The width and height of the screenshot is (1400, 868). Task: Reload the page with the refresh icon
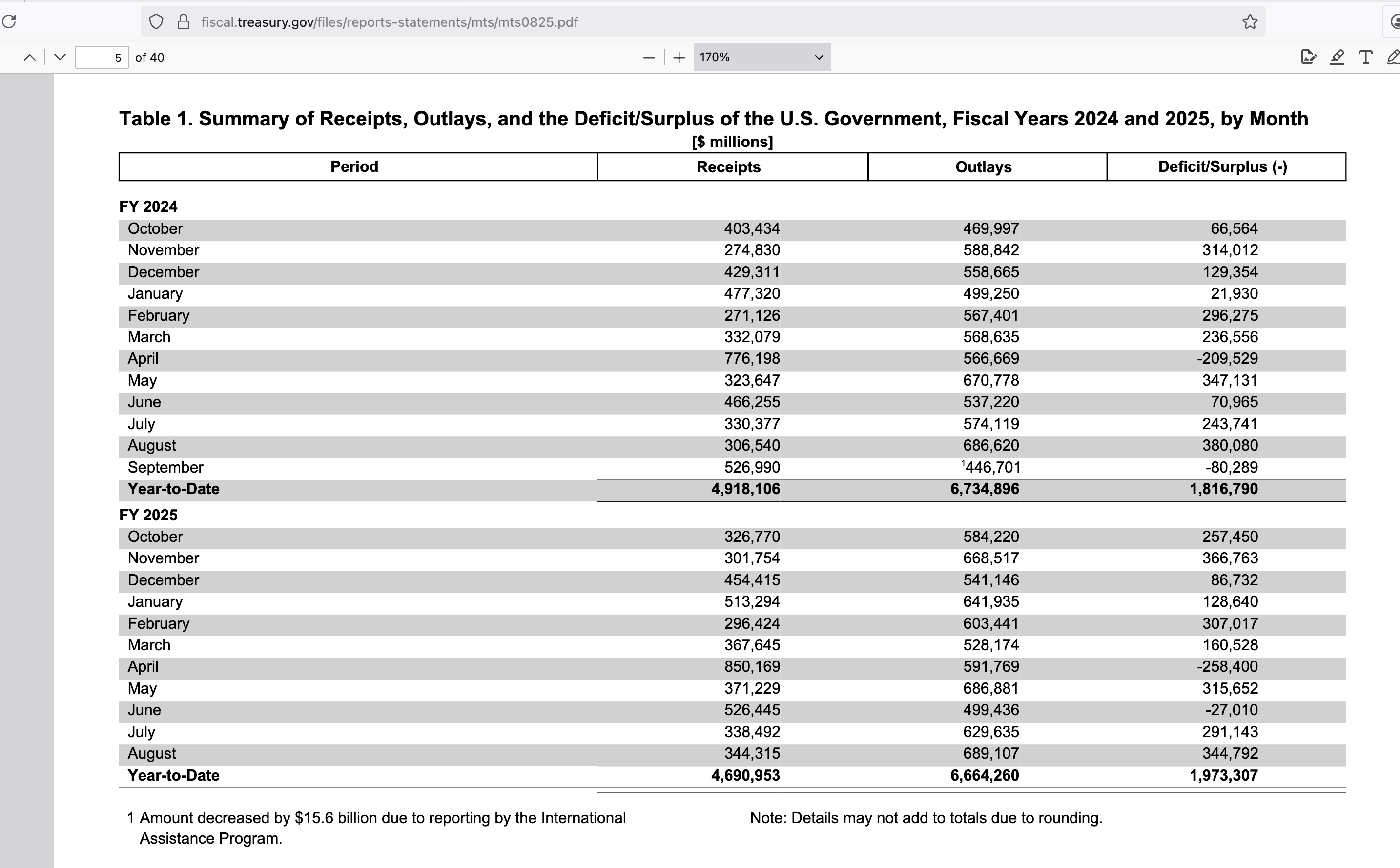click(x=9, y=22)
